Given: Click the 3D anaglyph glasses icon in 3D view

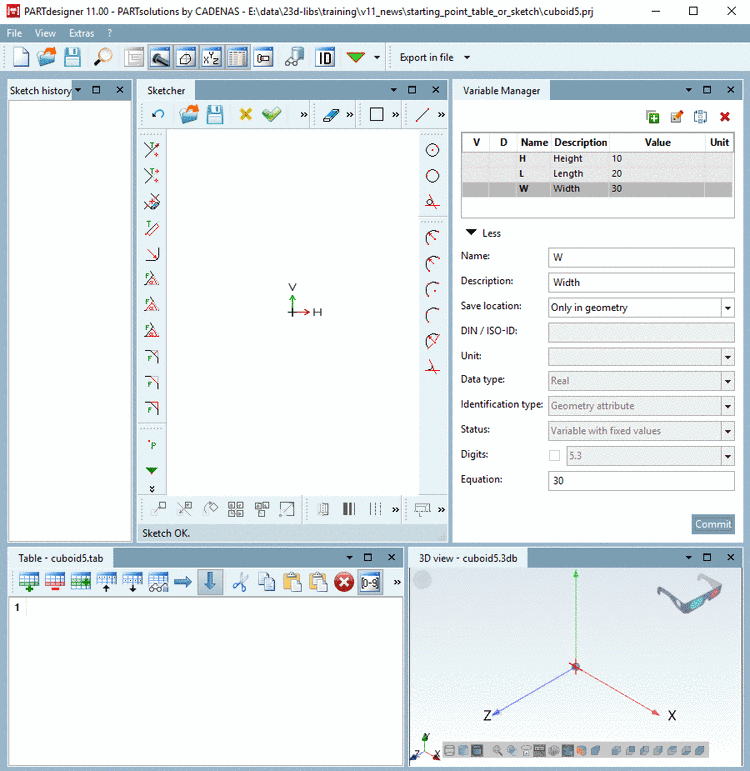Looking at the screenshot, I should click(691, 593).
